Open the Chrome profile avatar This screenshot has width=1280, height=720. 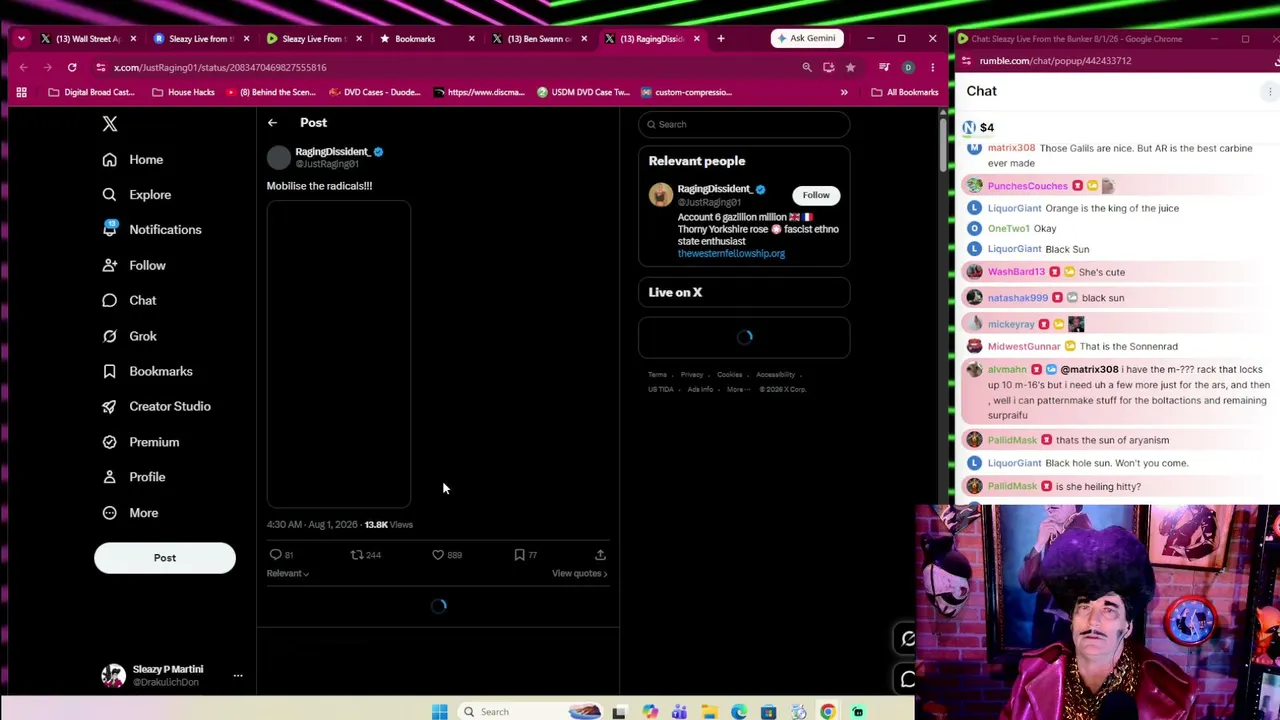(908, 68)
